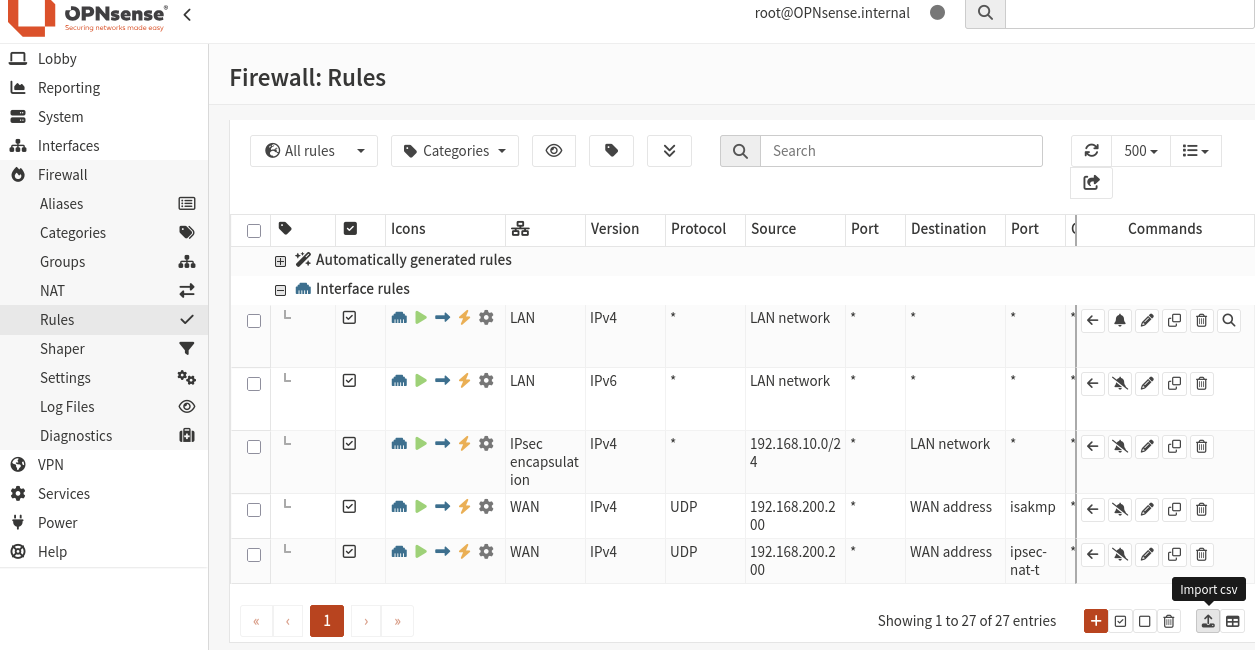1255x650 pixels.
Task: Open the Lobby link in the sidebar
Action: (104, 59)
